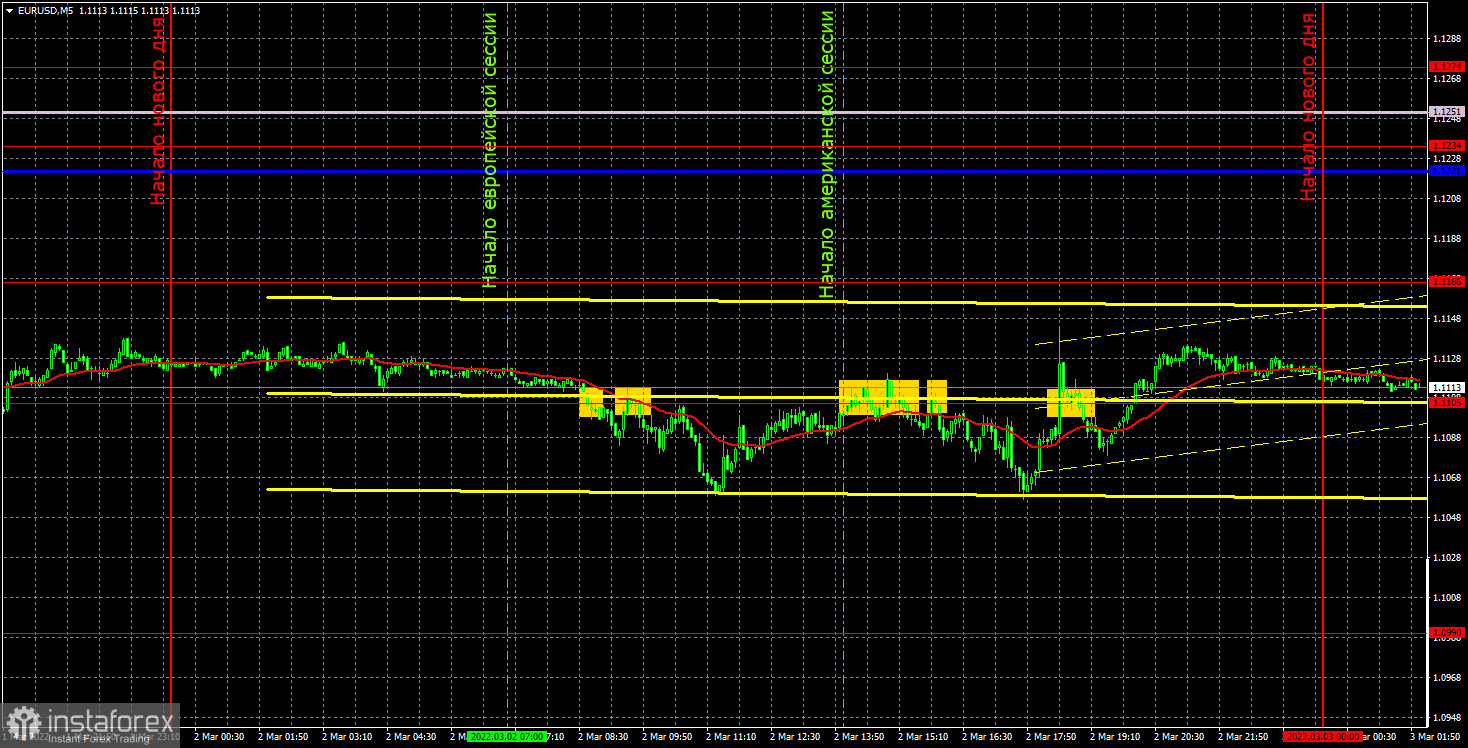Click the red 2022.03.03 00:00 time tag

(1322, 736)
